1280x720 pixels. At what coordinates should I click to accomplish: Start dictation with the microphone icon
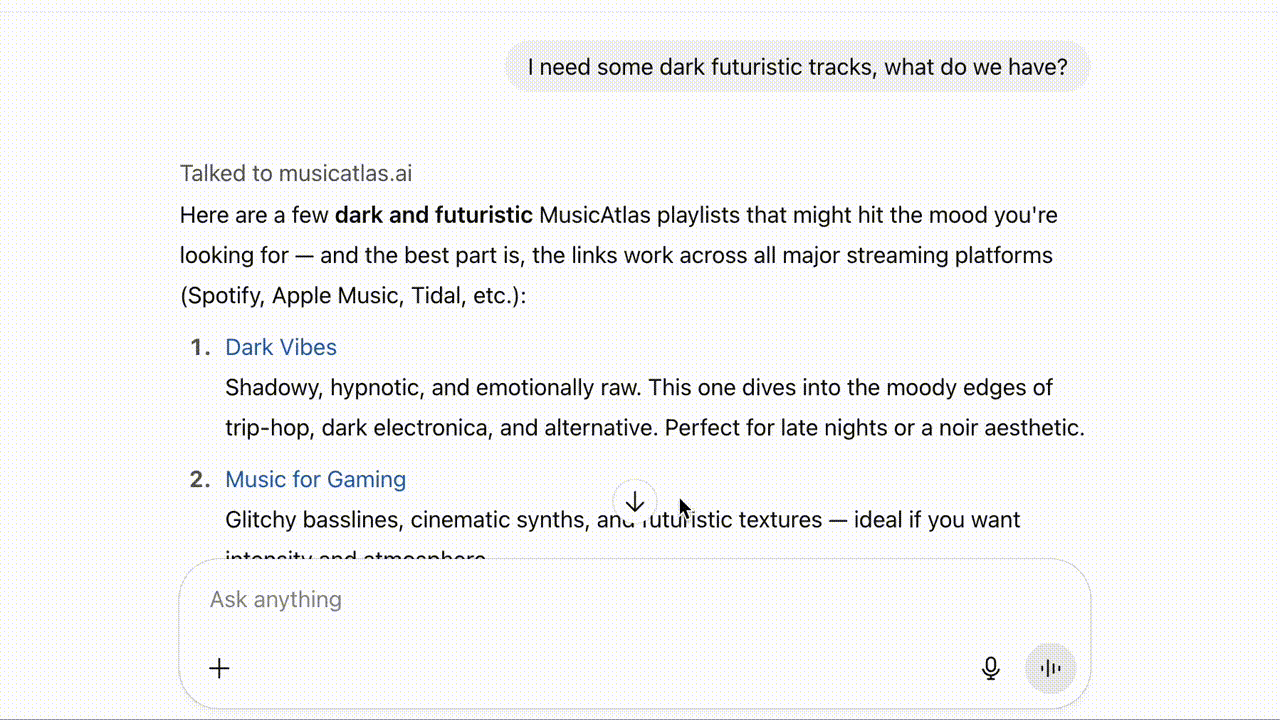pos(990,669)
